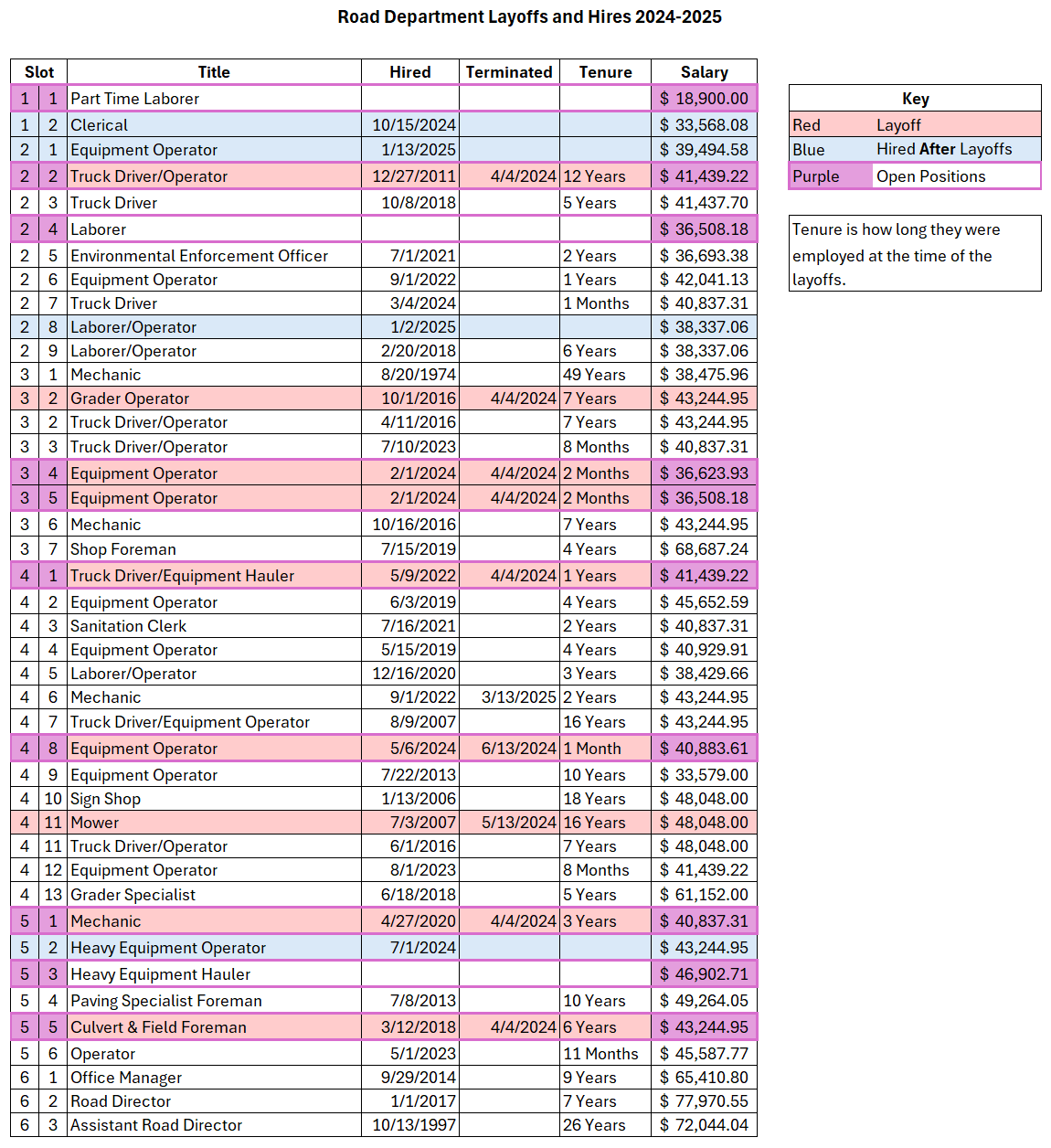
Task: Click salary $ 41,437.70
Action: tap(704, 203)
